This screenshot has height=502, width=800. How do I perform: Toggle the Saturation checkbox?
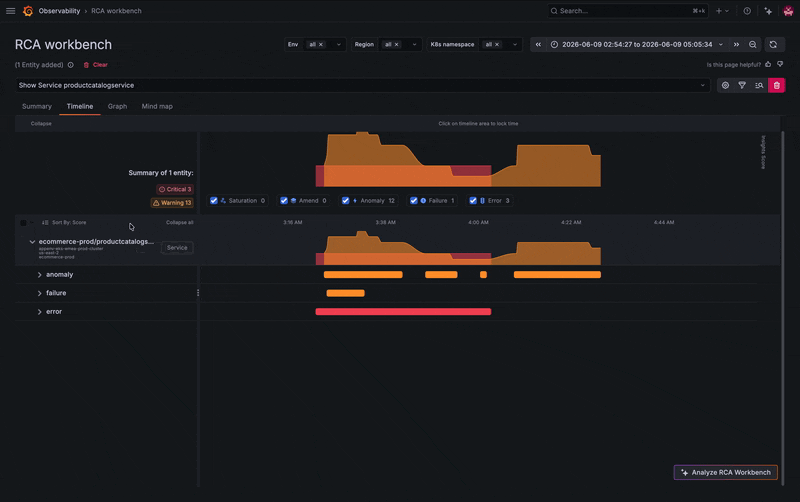(214, 200)
